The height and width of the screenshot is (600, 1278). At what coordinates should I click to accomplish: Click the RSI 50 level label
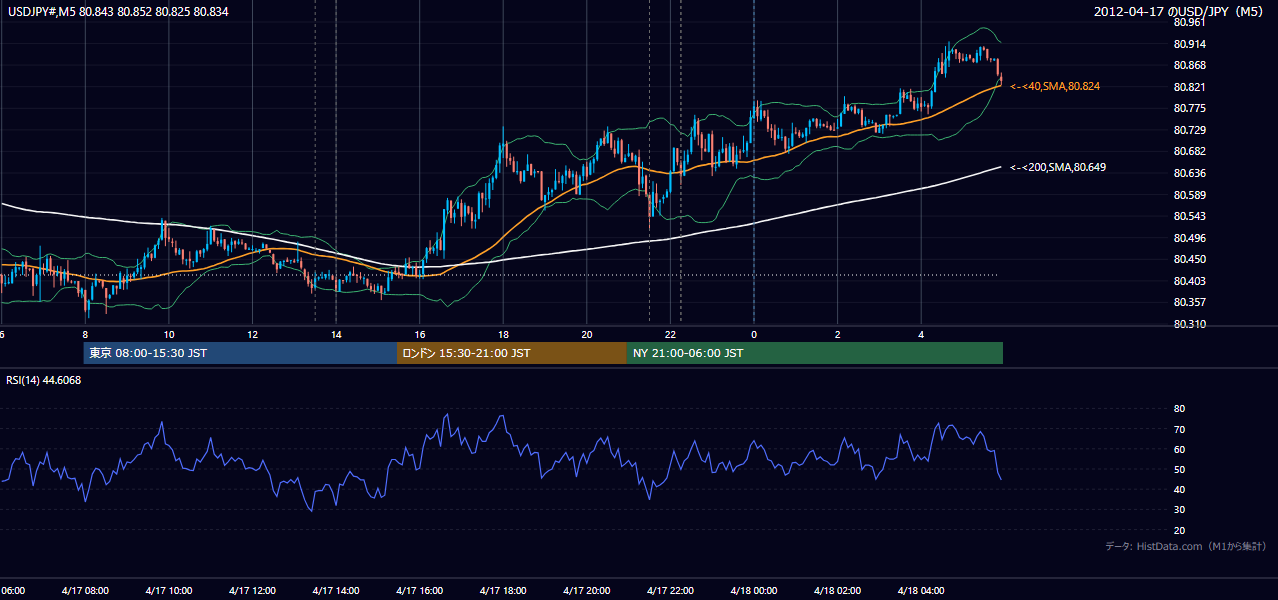point(1179,469)
